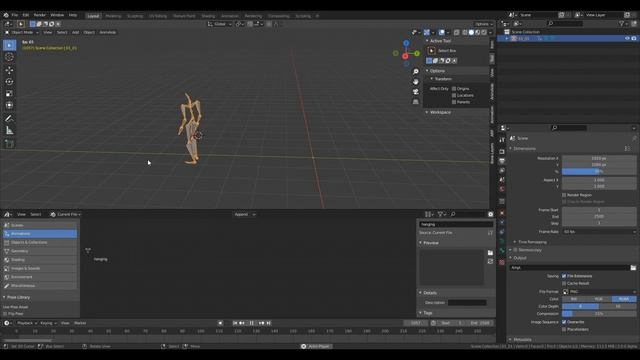Screen dimensions: 640x360
Task: Select the Annotate tool
Action: tap(9, 119)
